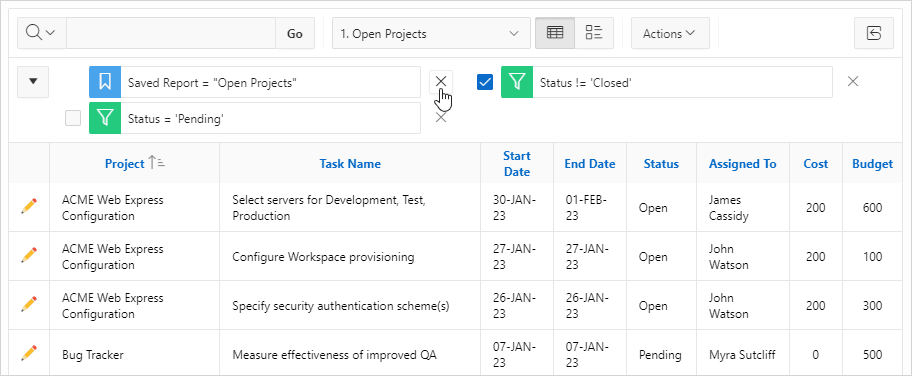
Task: Switch to grid report view icon
Action: pyautogui.click(x=555, y=33)
